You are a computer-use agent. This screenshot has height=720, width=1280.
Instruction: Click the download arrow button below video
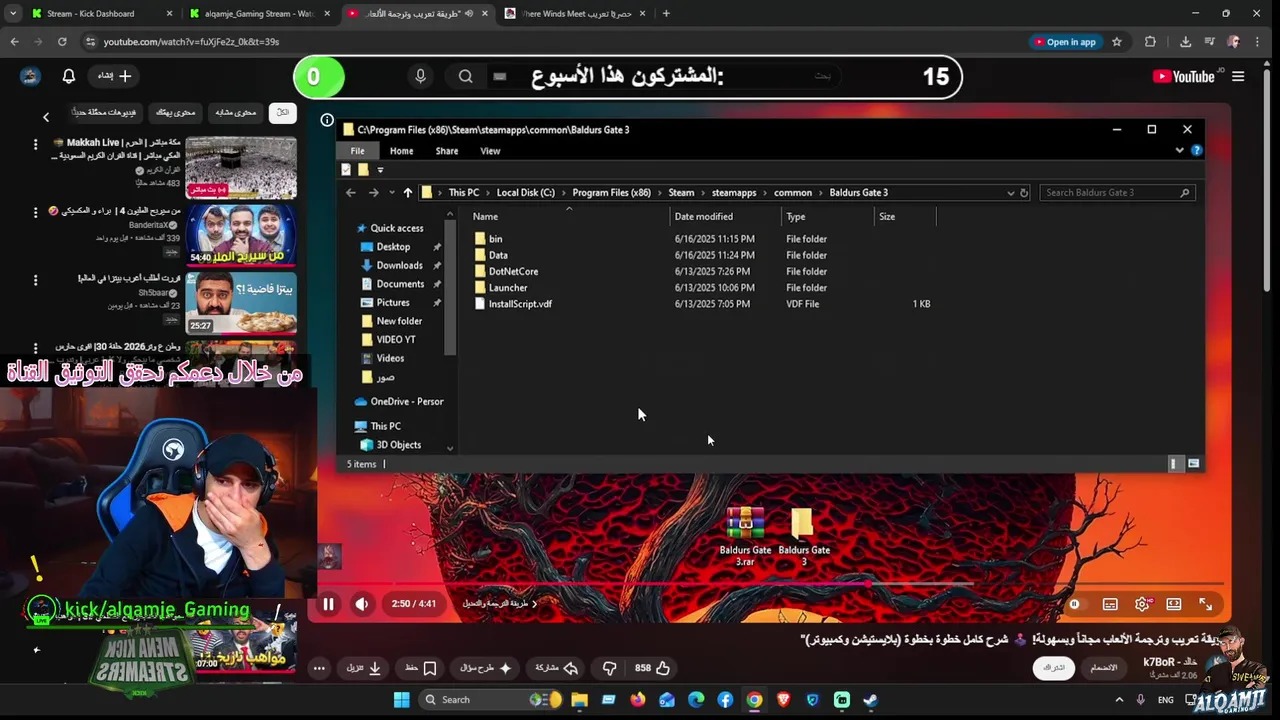tap(365, 668)
